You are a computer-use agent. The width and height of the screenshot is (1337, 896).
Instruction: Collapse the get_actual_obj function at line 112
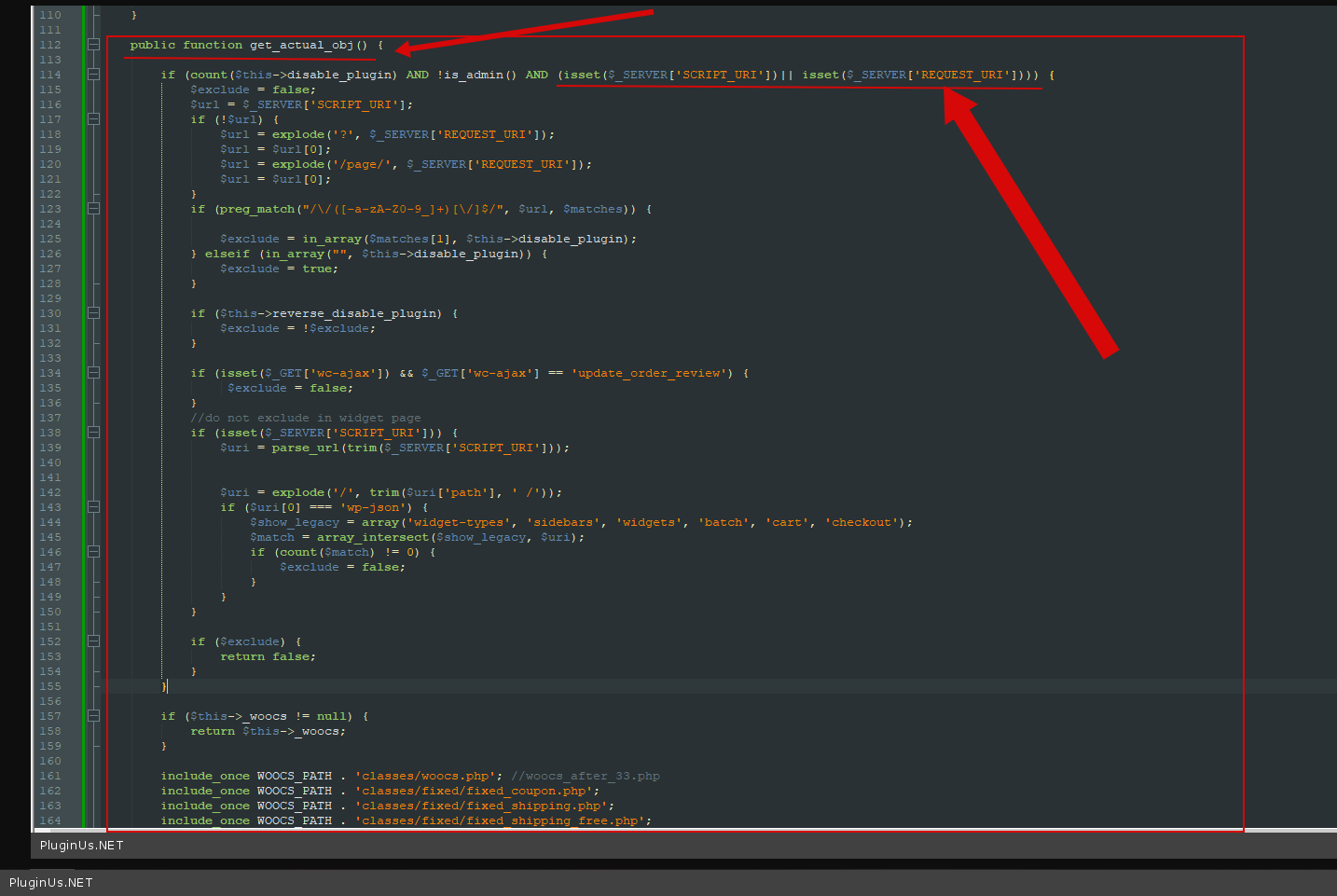click(x=93, y=45)
